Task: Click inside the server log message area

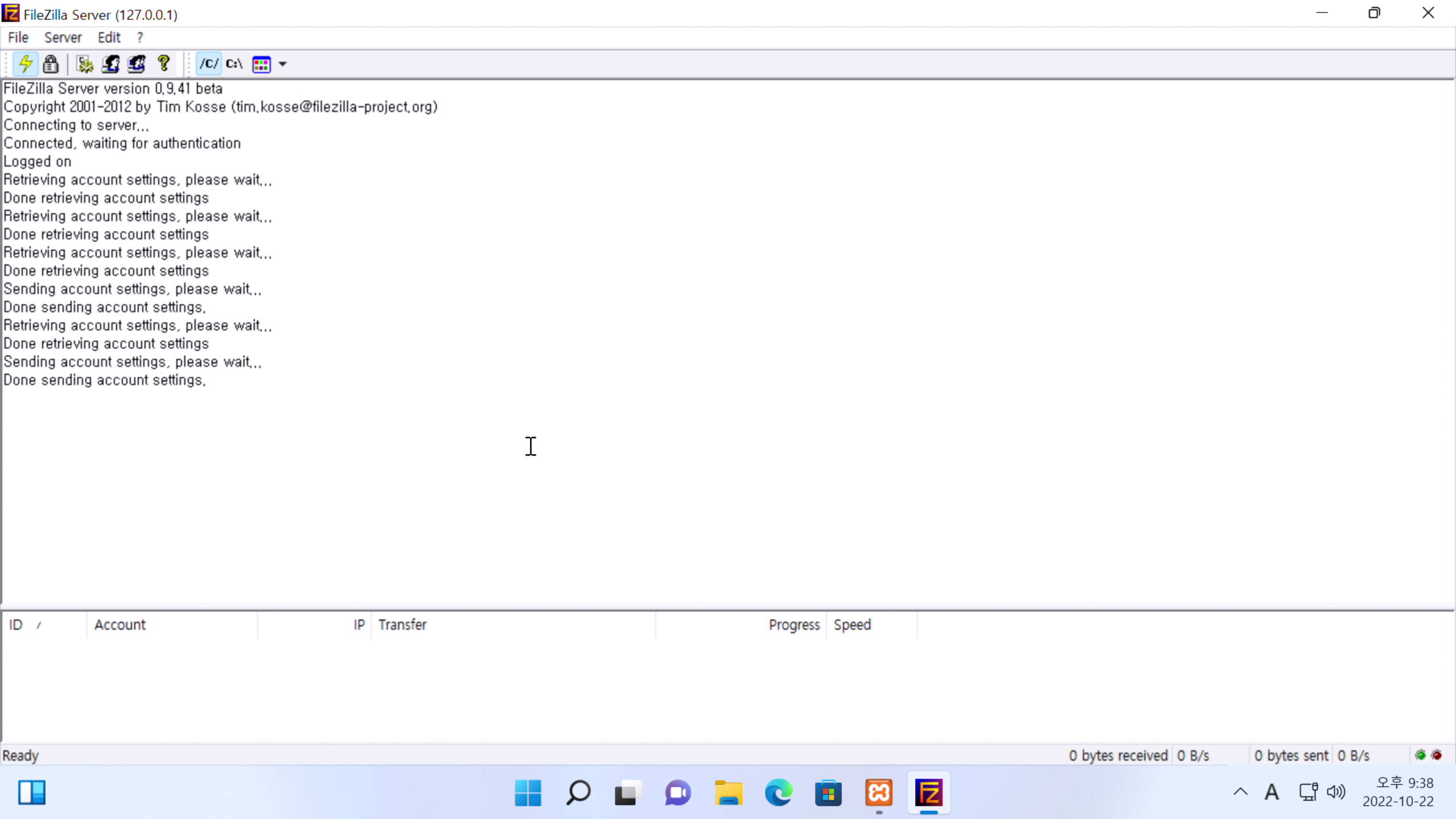Action: 728,489
